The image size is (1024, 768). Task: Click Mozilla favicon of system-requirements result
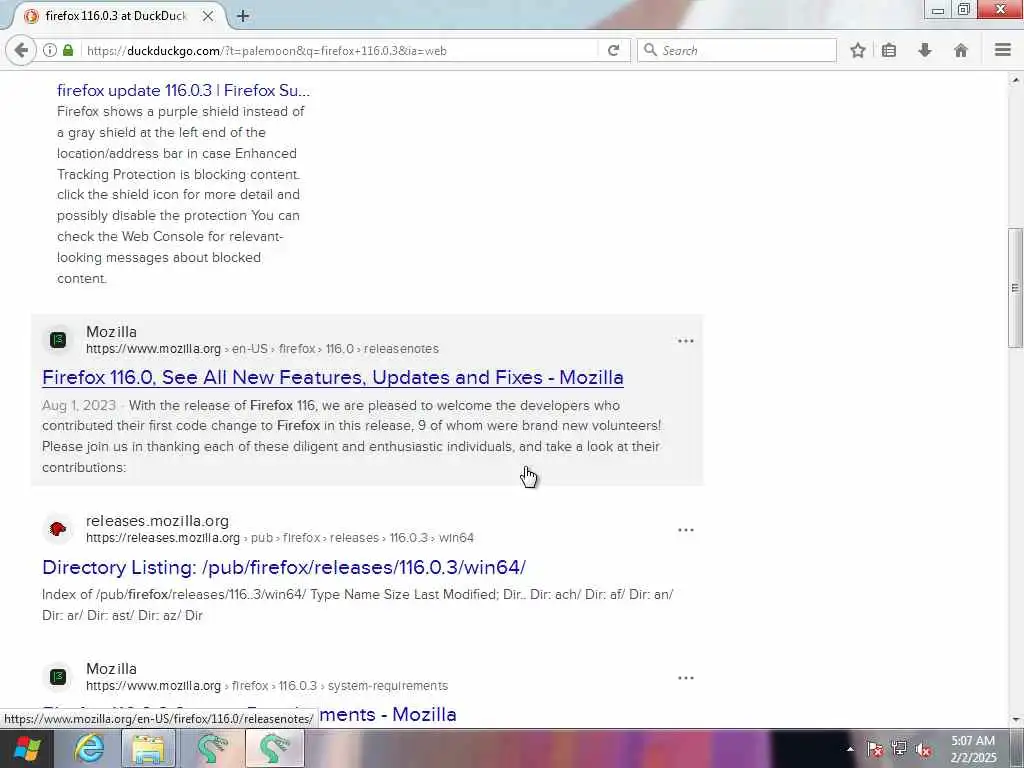click(x=58, y=677)
